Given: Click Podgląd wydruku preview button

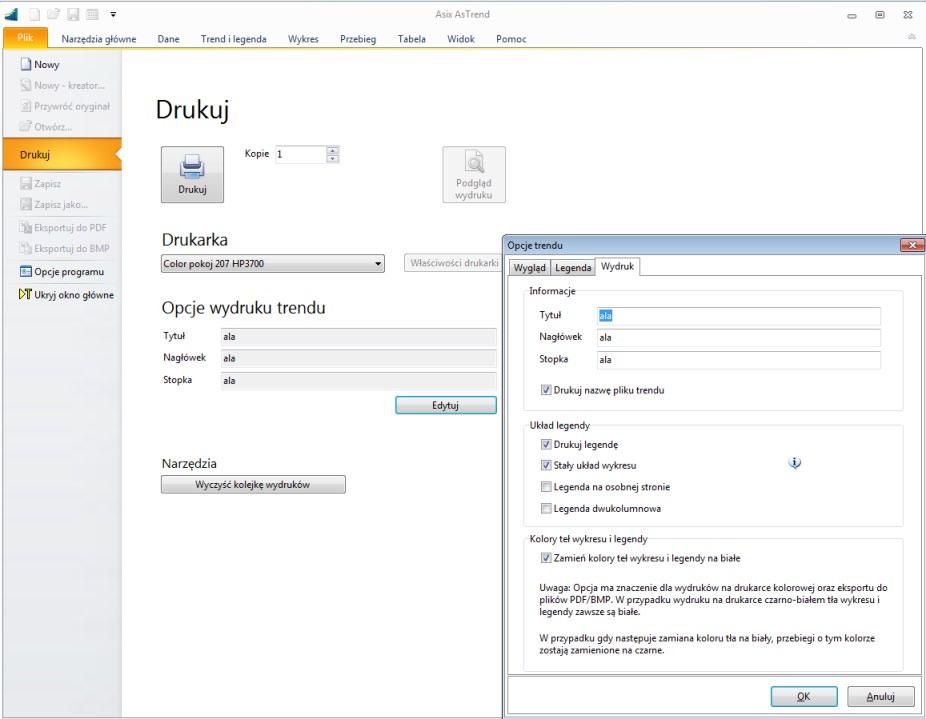Looking at the screenshot, I should (474, 174).
